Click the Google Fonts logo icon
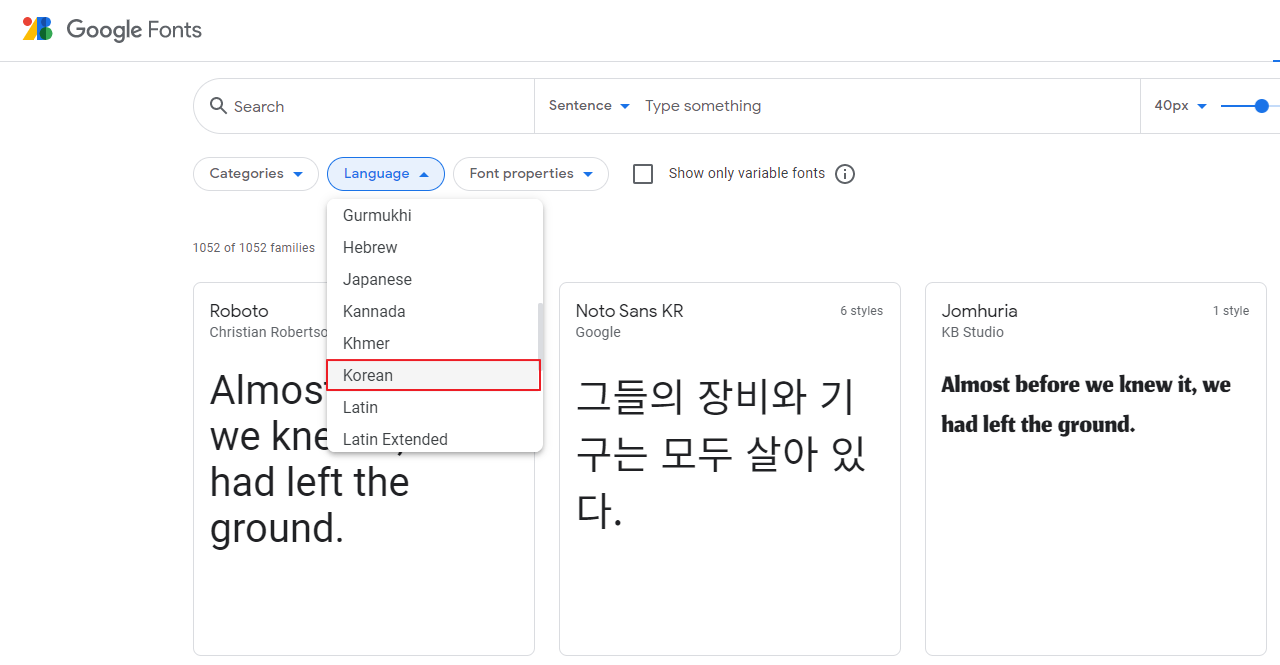 point(38,29)
